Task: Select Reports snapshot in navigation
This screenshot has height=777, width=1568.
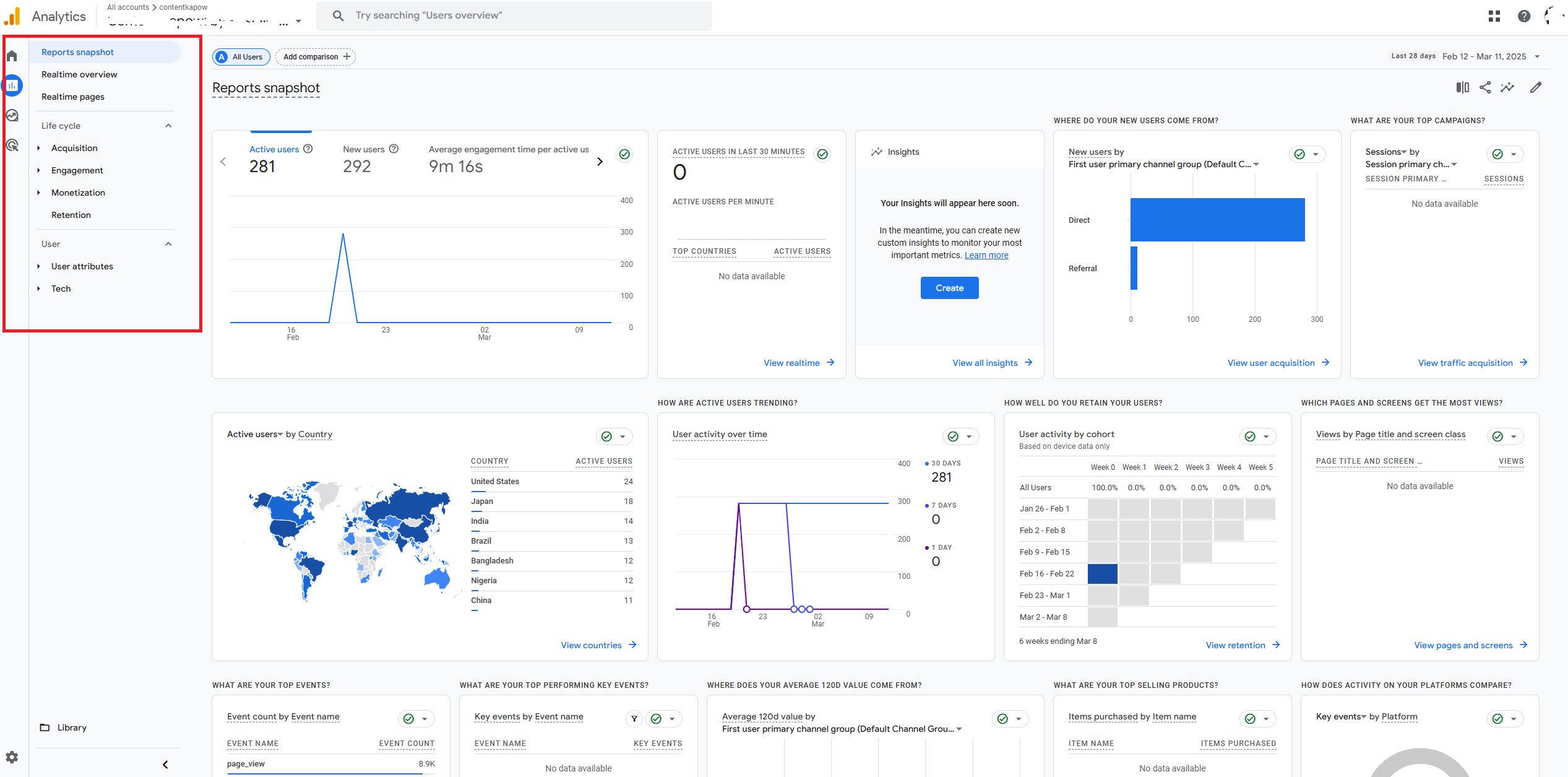Action: pos(105,52)
